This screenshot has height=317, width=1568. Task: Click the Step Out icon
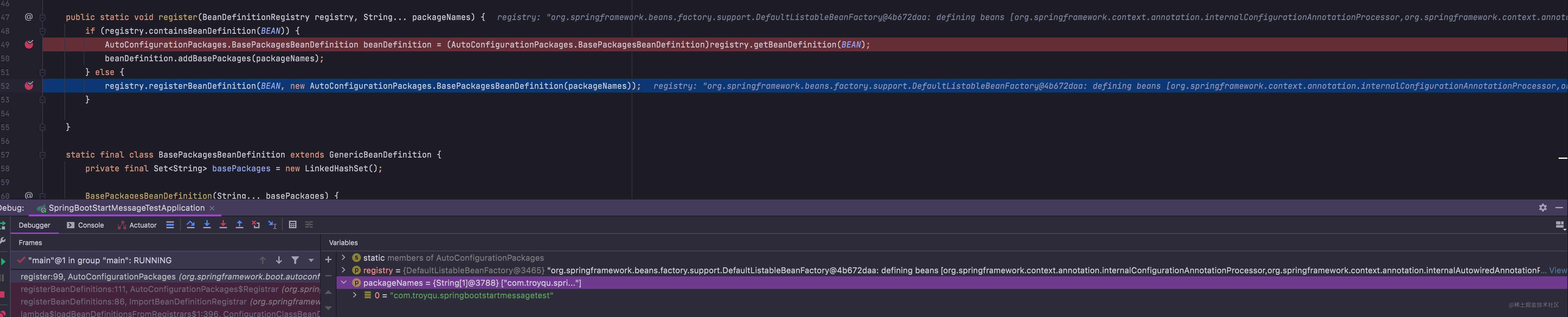[x=239, y=225]
